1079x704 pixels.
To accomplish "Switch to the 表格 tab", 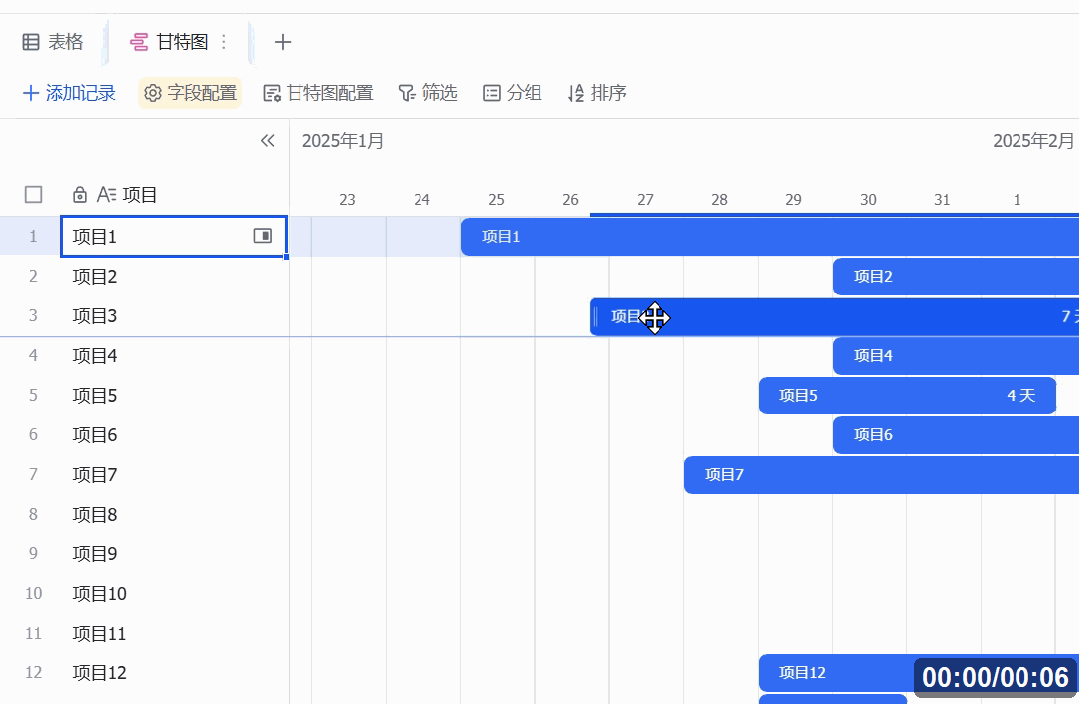I will (x=53, y=42).
